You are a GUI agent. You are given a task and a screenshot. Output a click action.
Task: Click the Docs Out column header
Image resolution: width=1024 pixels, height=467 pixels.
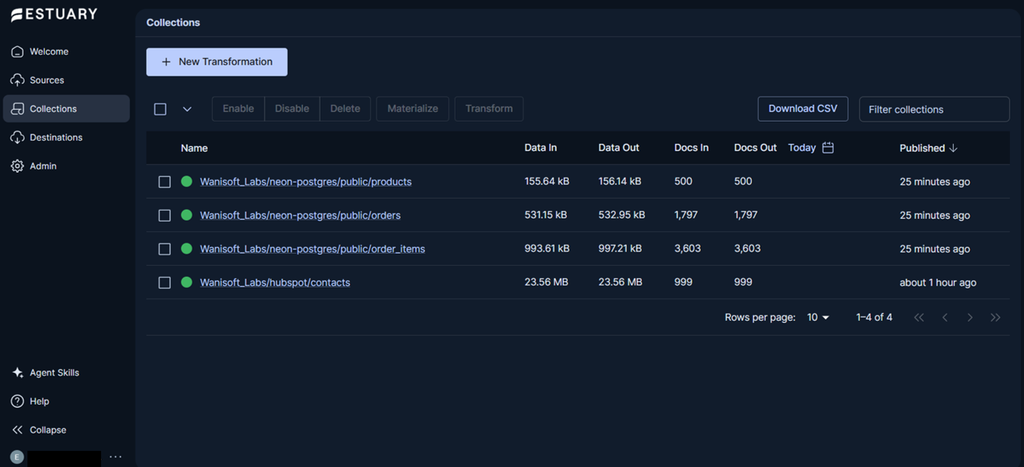(x=756, y=148)
